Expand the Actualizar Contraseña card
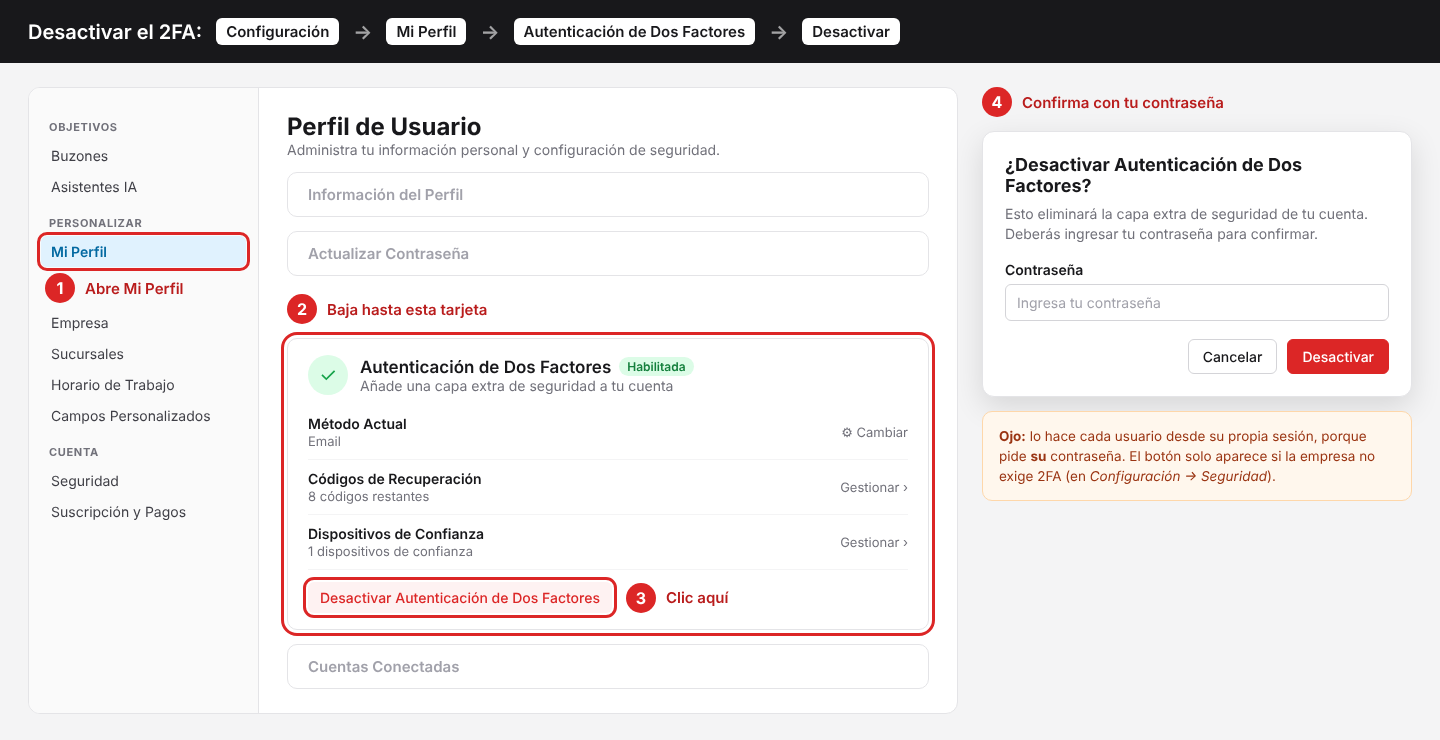1440x740 pixels. coord(608,254)
